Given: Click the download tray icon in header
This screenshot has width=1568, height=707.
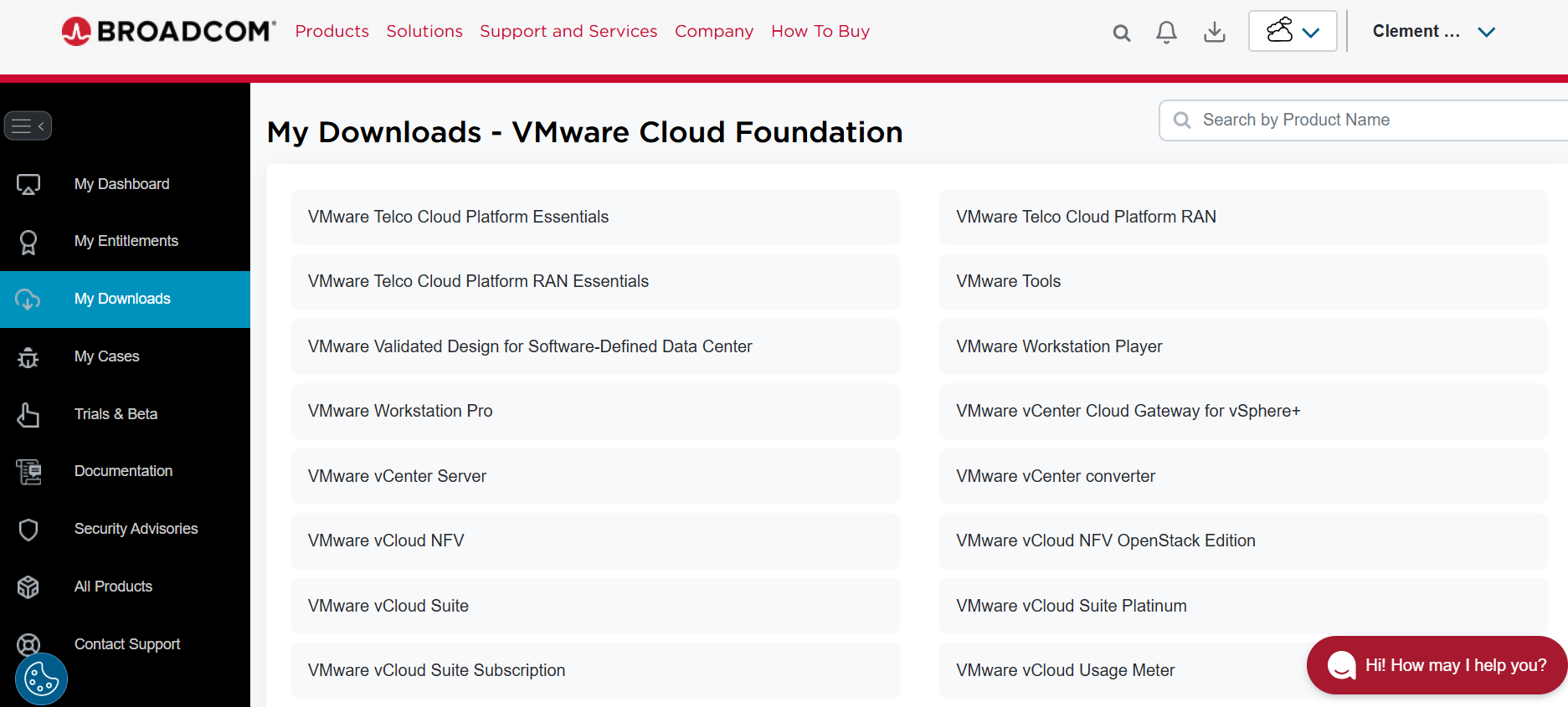Looking at the screenshot, I should [x=1214, y=33].
